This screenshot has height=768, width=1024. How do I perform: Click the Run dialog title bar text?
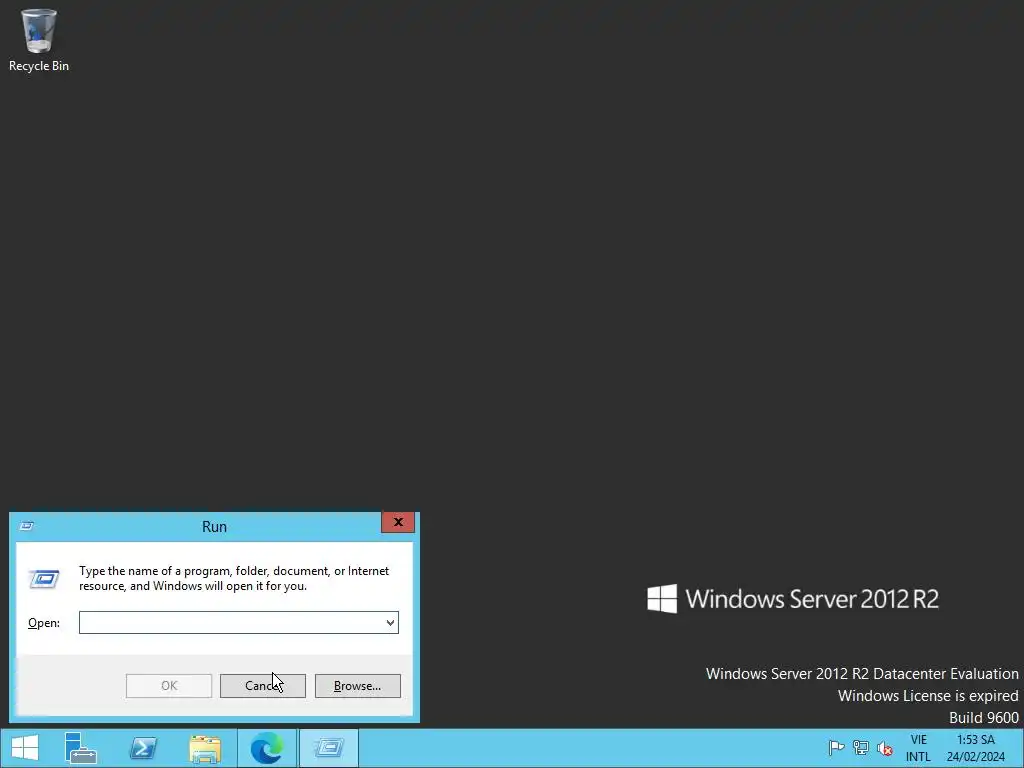tap(214, 526)
